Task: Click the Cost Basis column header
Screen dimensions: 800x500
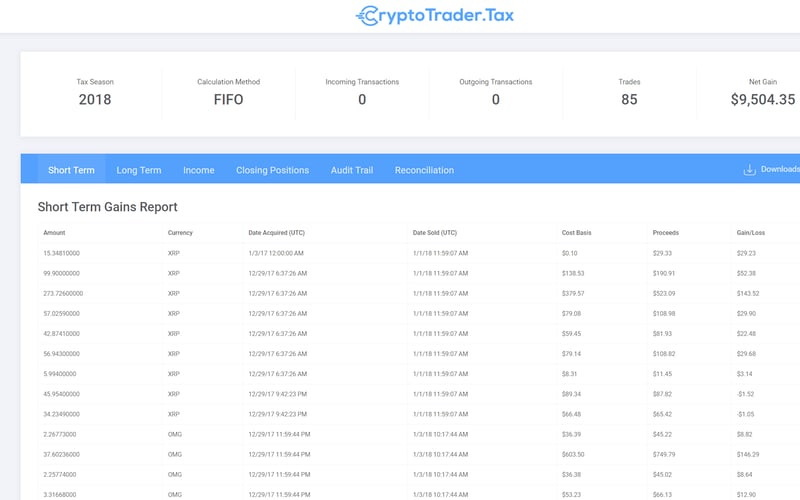Action: (577, 233)
